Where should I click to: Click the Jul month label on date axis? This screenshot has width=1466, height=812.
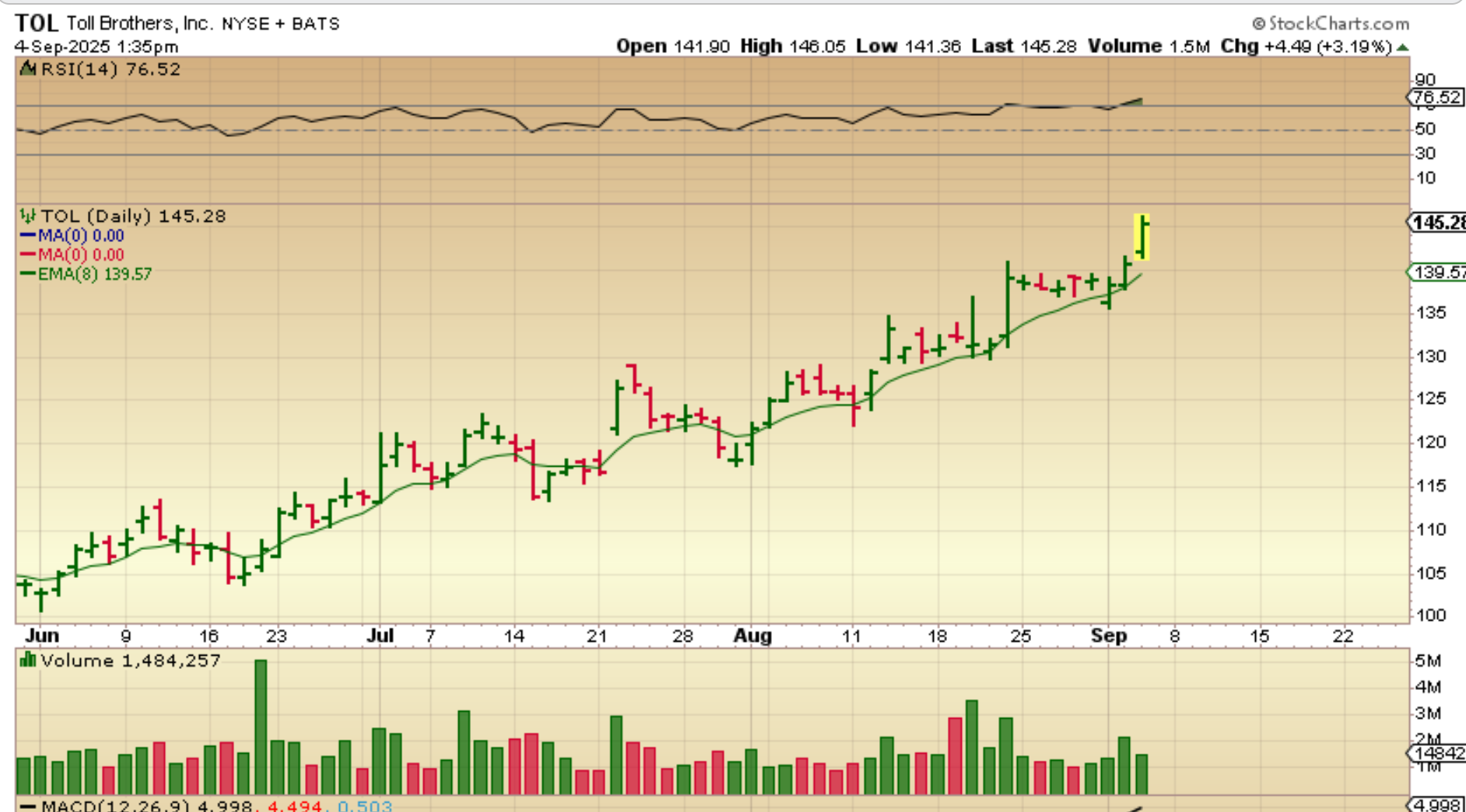pos(380,636)
